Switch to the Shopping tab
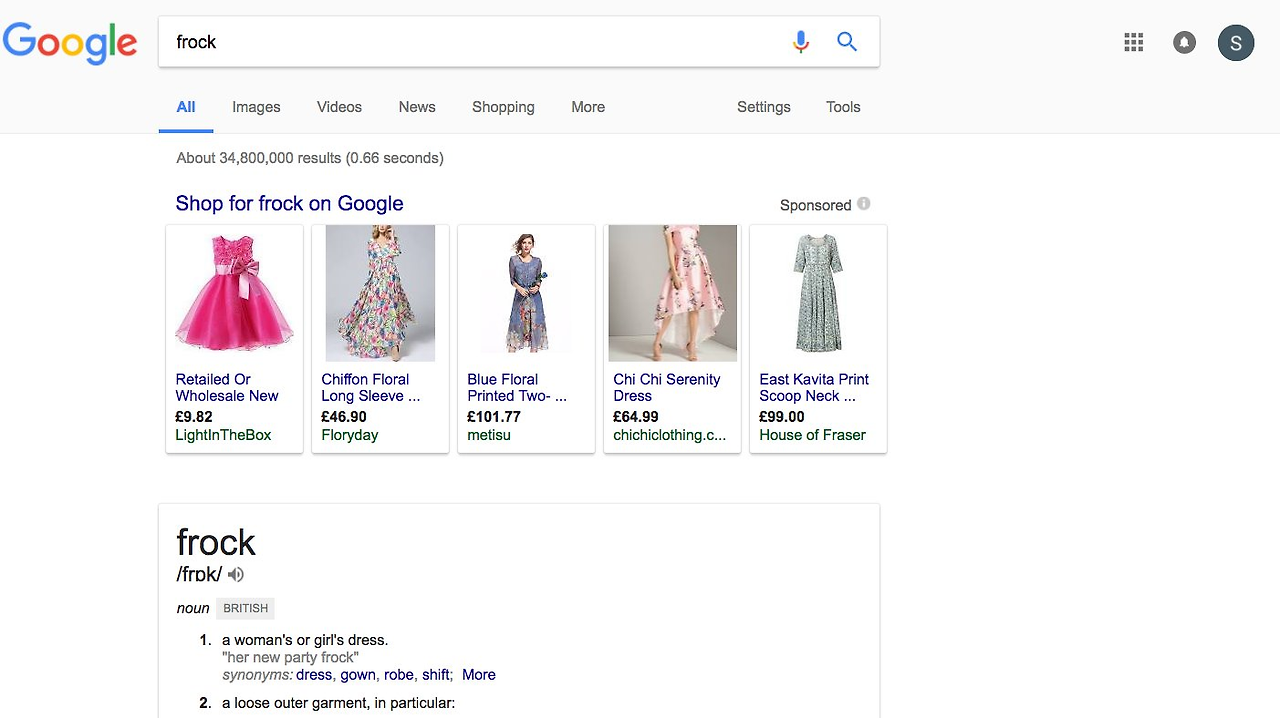This screenshot has width=1280, height=718. click(503, 107)
